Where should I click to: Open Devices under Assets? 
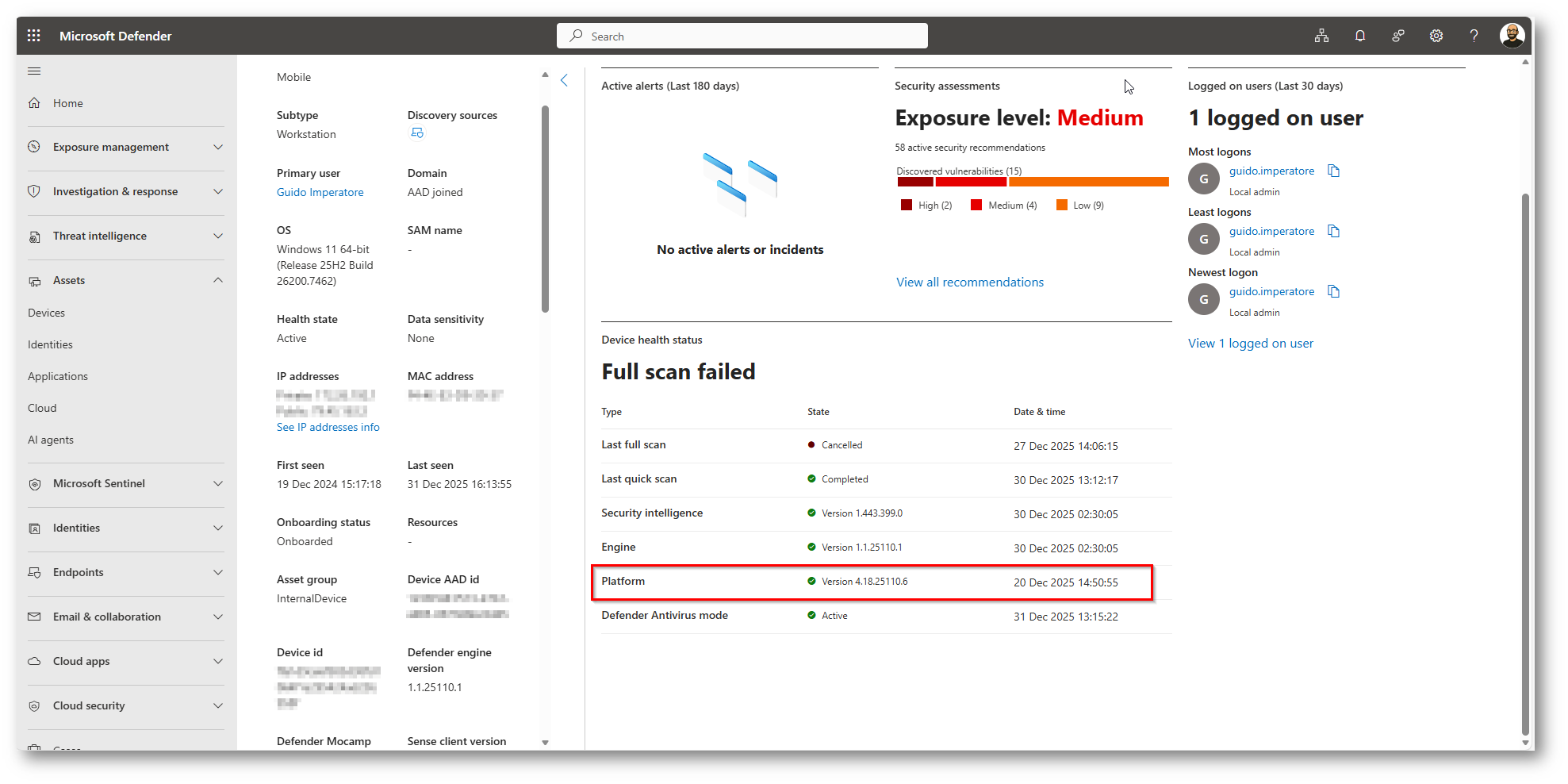[x=47, y=313]
